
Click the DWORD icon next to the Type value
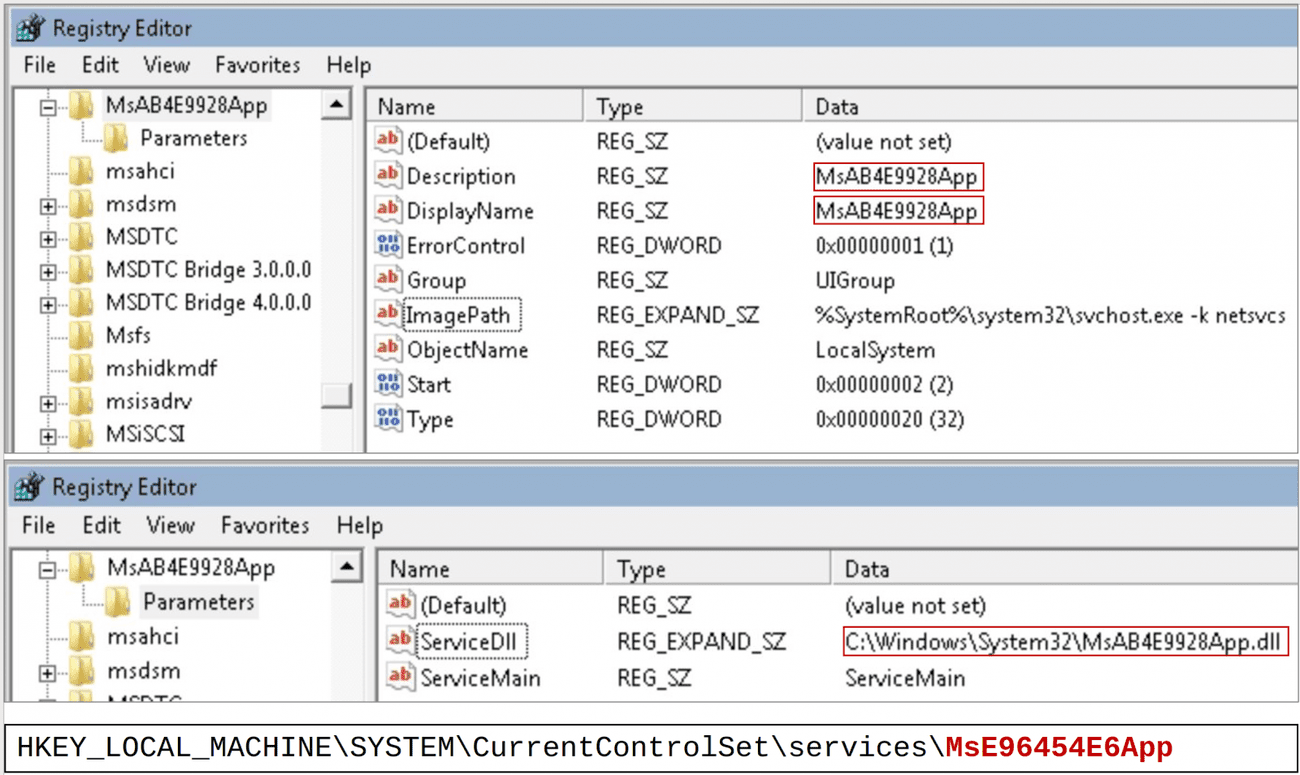tap(388, 419)
